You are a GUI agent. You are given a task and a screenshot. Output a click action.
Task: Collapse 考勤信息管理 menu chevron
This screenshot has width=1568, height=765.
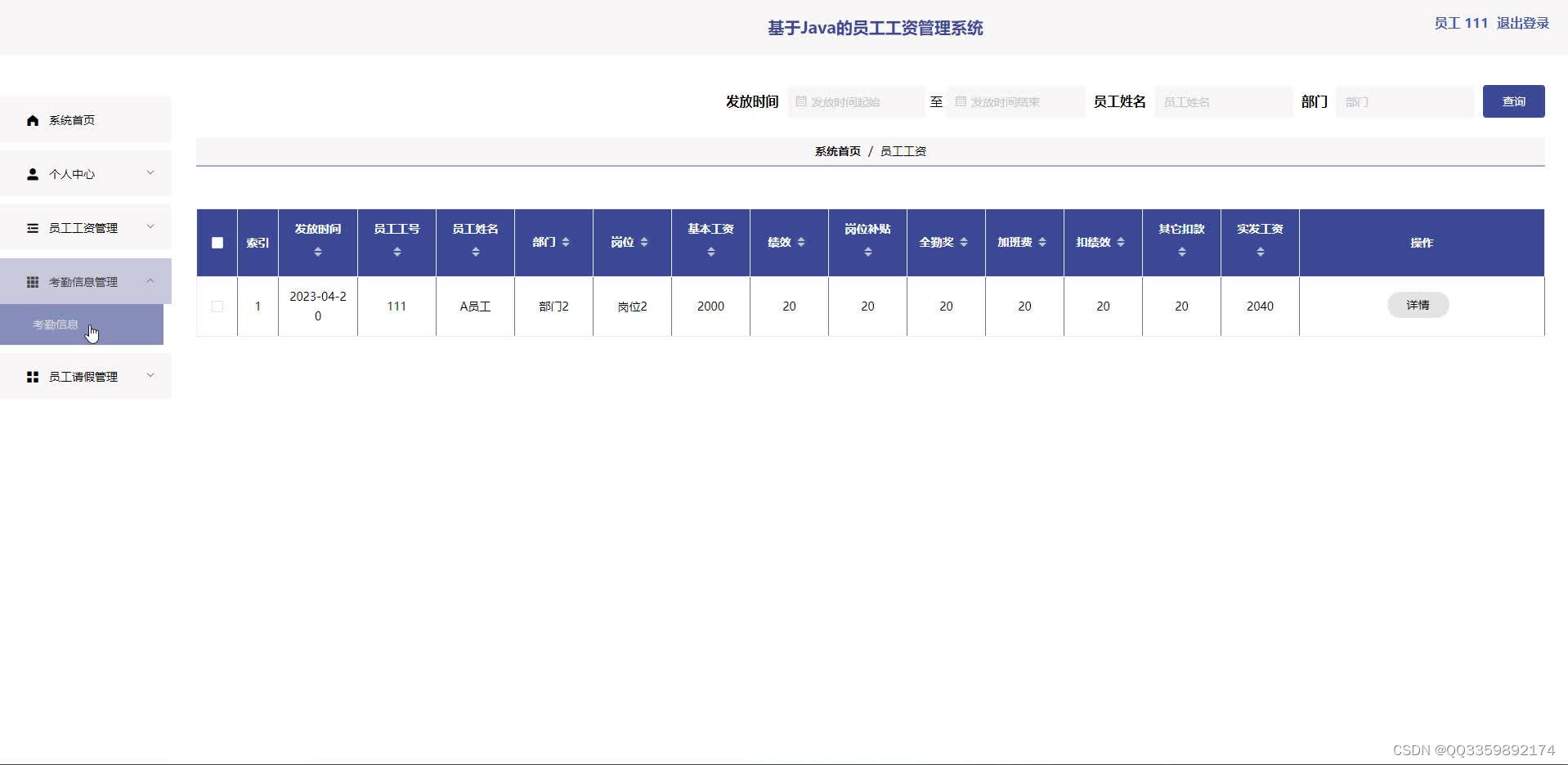pos(150,280)
